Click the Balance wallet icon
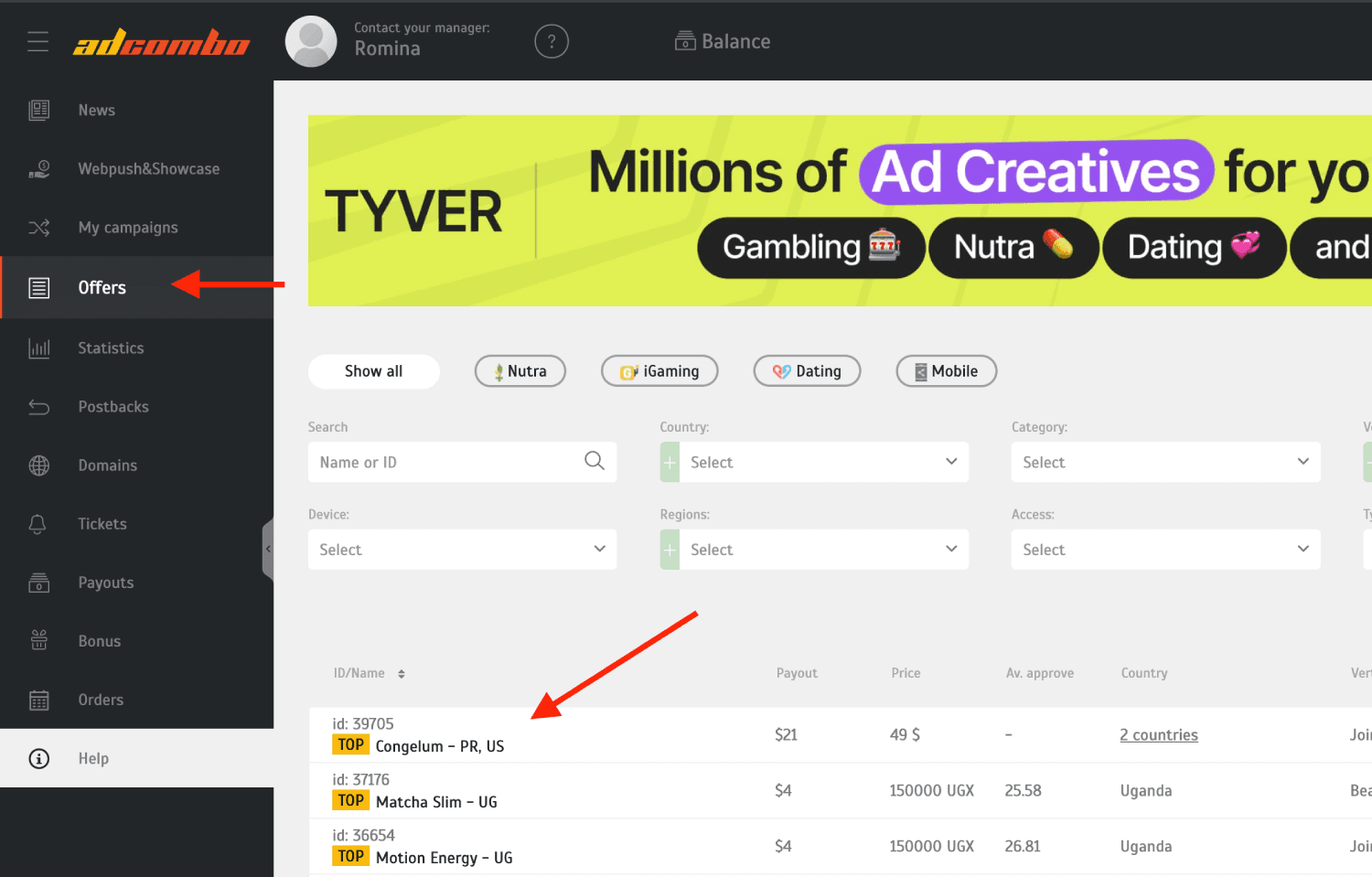1372x877 pixels. 685,41
